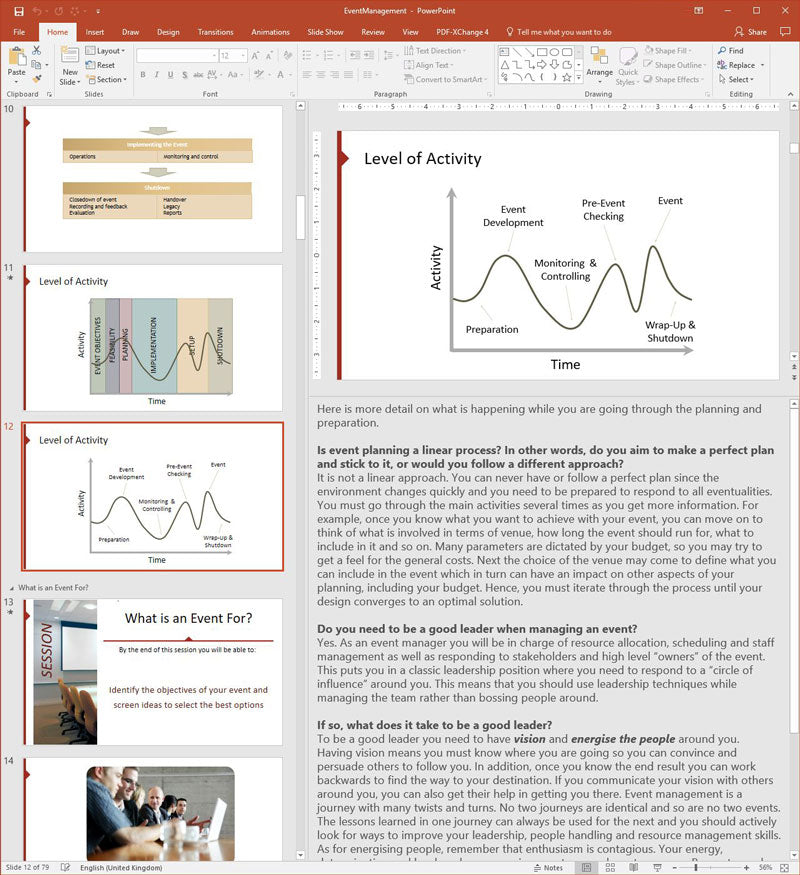Open the Shape Fill dropdown

click(x=668, y=50)
